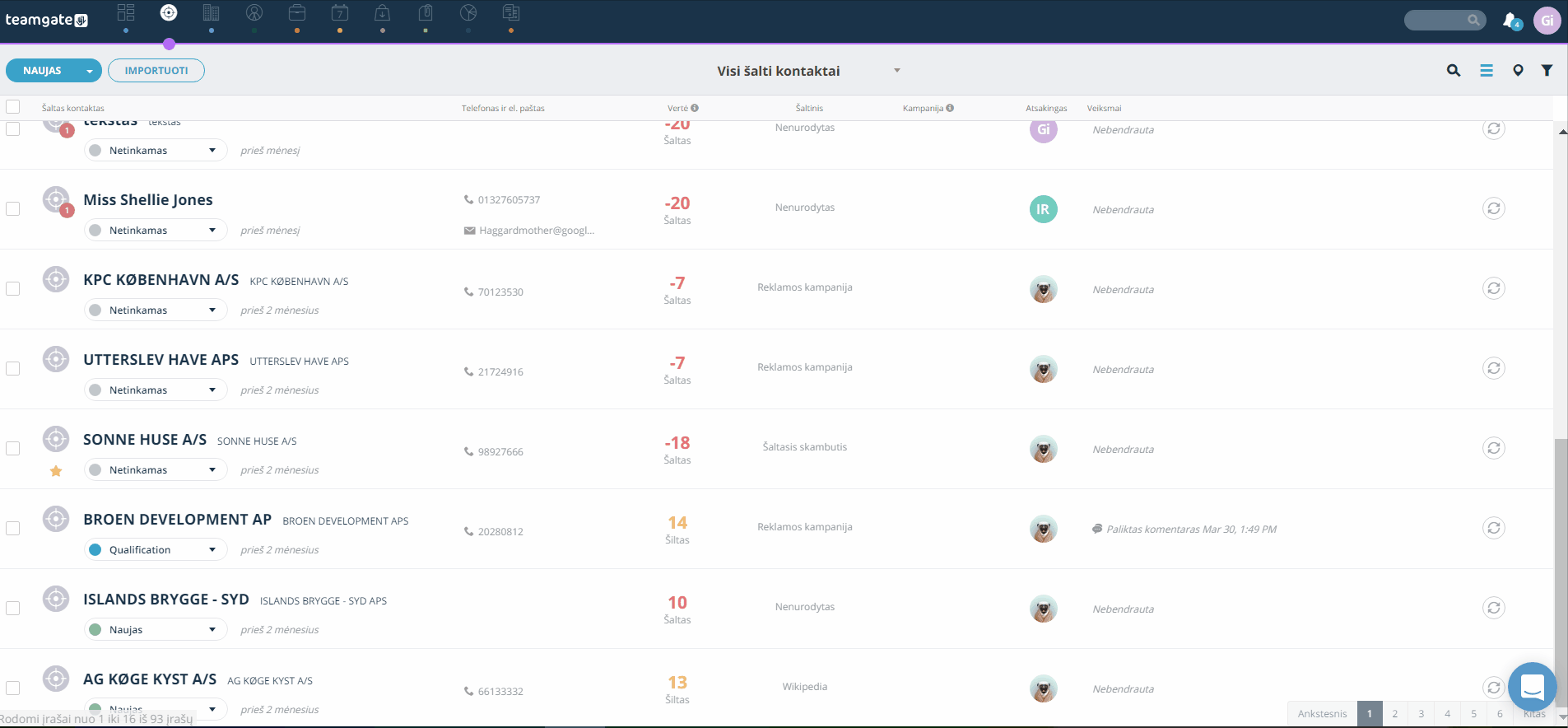Go to page 5 in pagination

point(1474,714)
